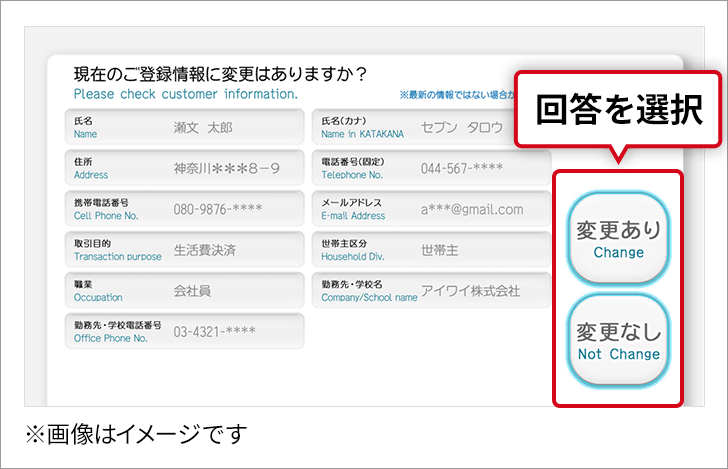The image size is (728, 469).
Task: Click the masked value 080-9876-****
Action: [x=217, y=210]
